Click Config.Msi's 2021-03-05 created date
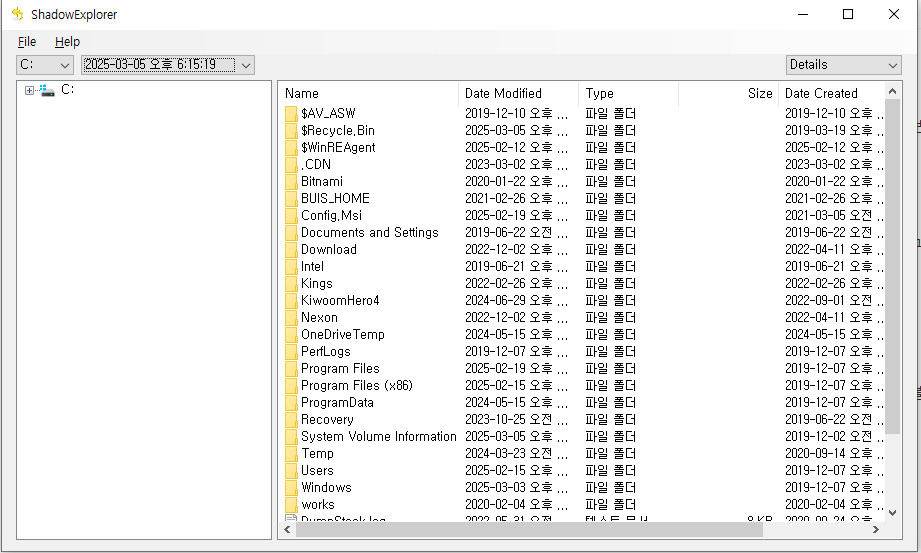This screenshot has height=553, width=921. (834, 216)
